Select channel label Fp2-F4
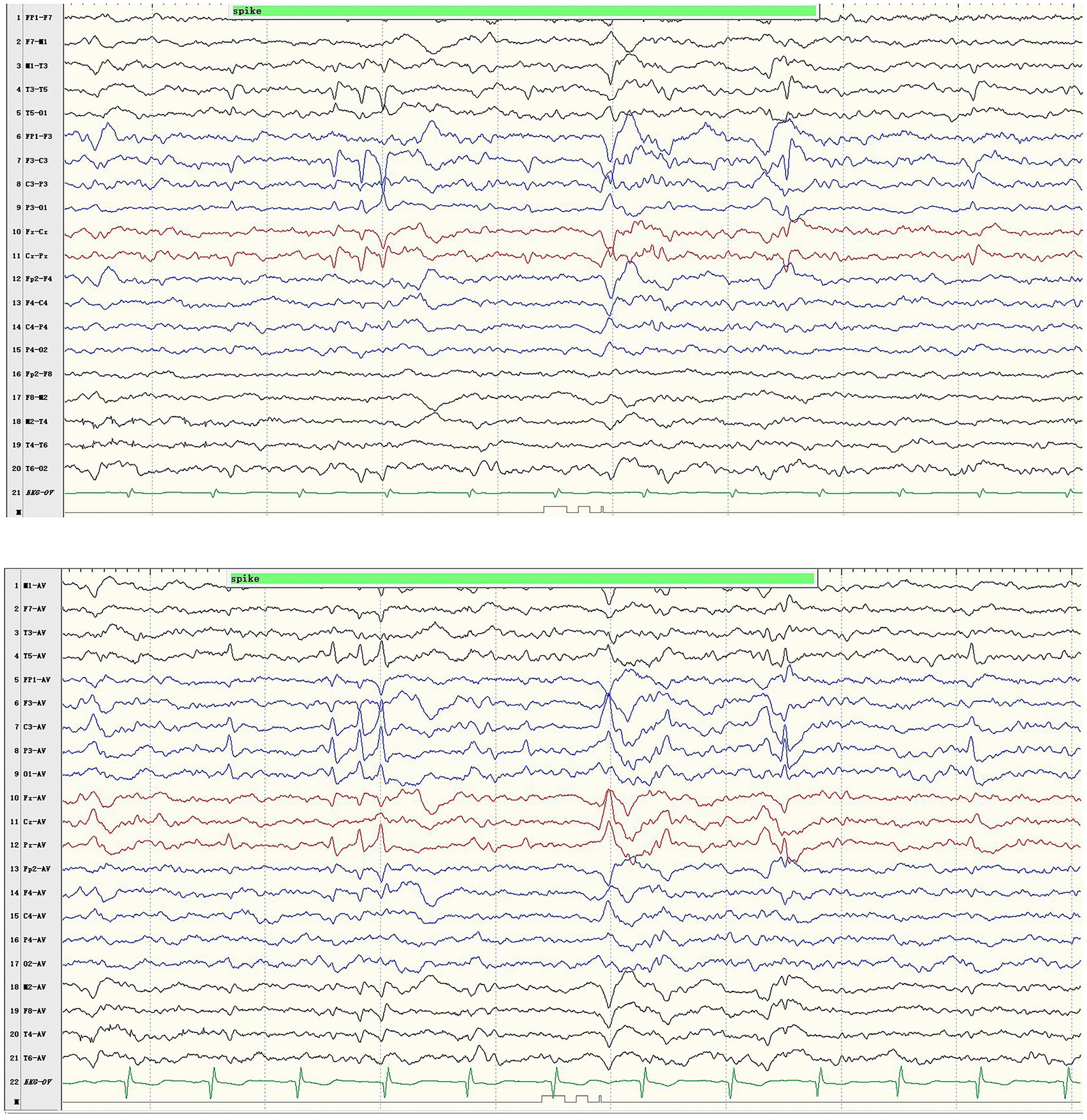This screenshot has width=1087, height=1120. point(39,279)
